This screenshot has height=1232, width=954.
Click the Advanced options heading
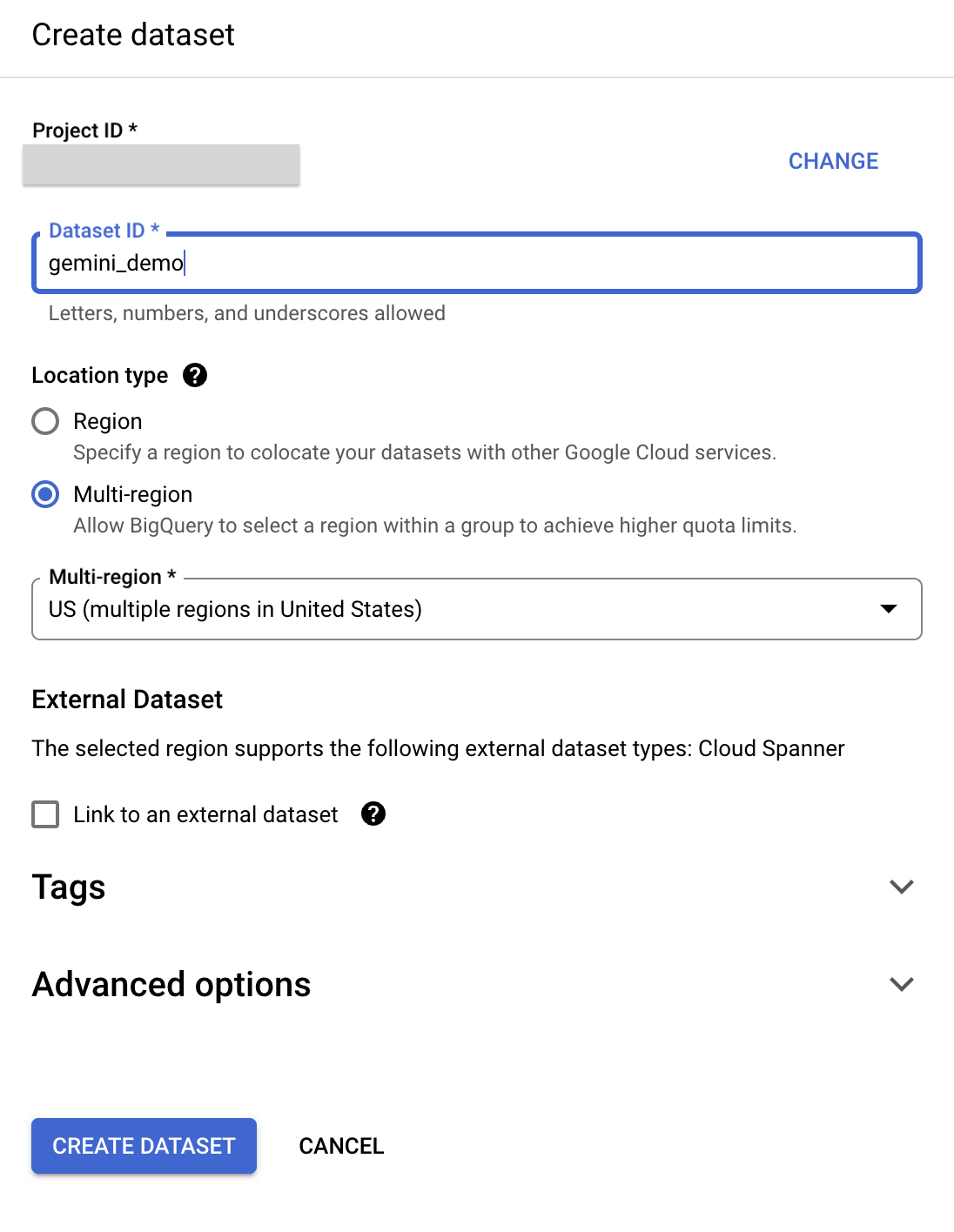(171, 984)
